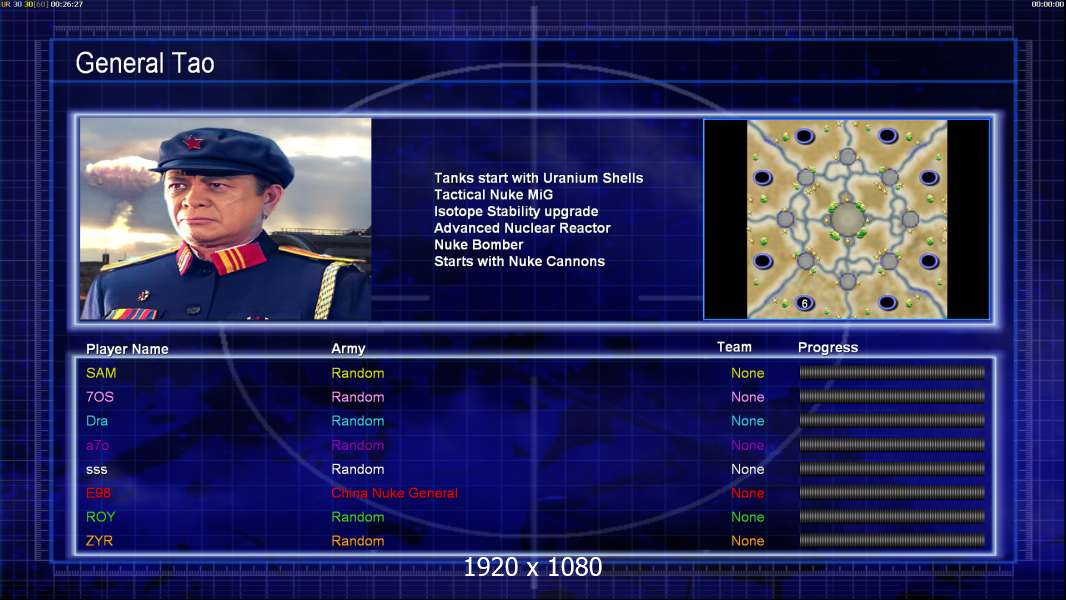Select "Nuke Bomber" line
This screenshot has width=1066, height=600.
(x=479, y=245)
